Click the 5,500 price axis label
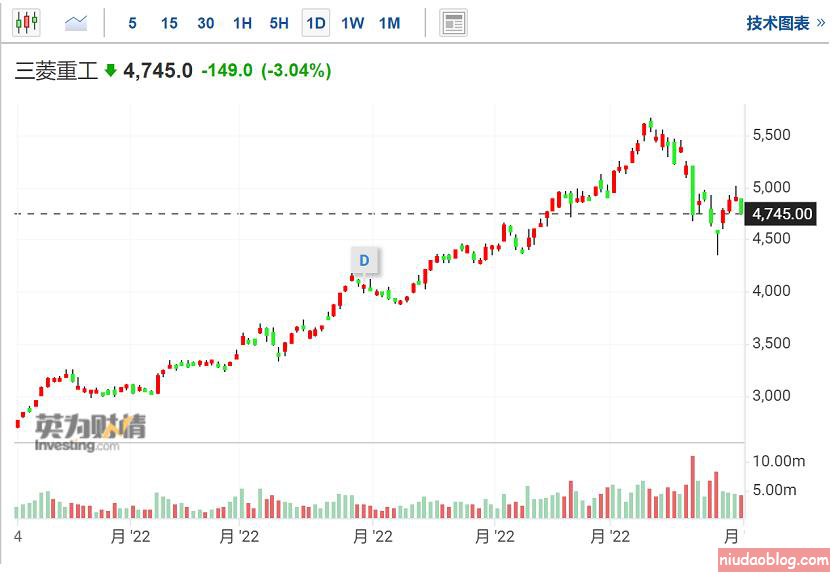This screenshot has width=835, height=577. coord(771,135)
